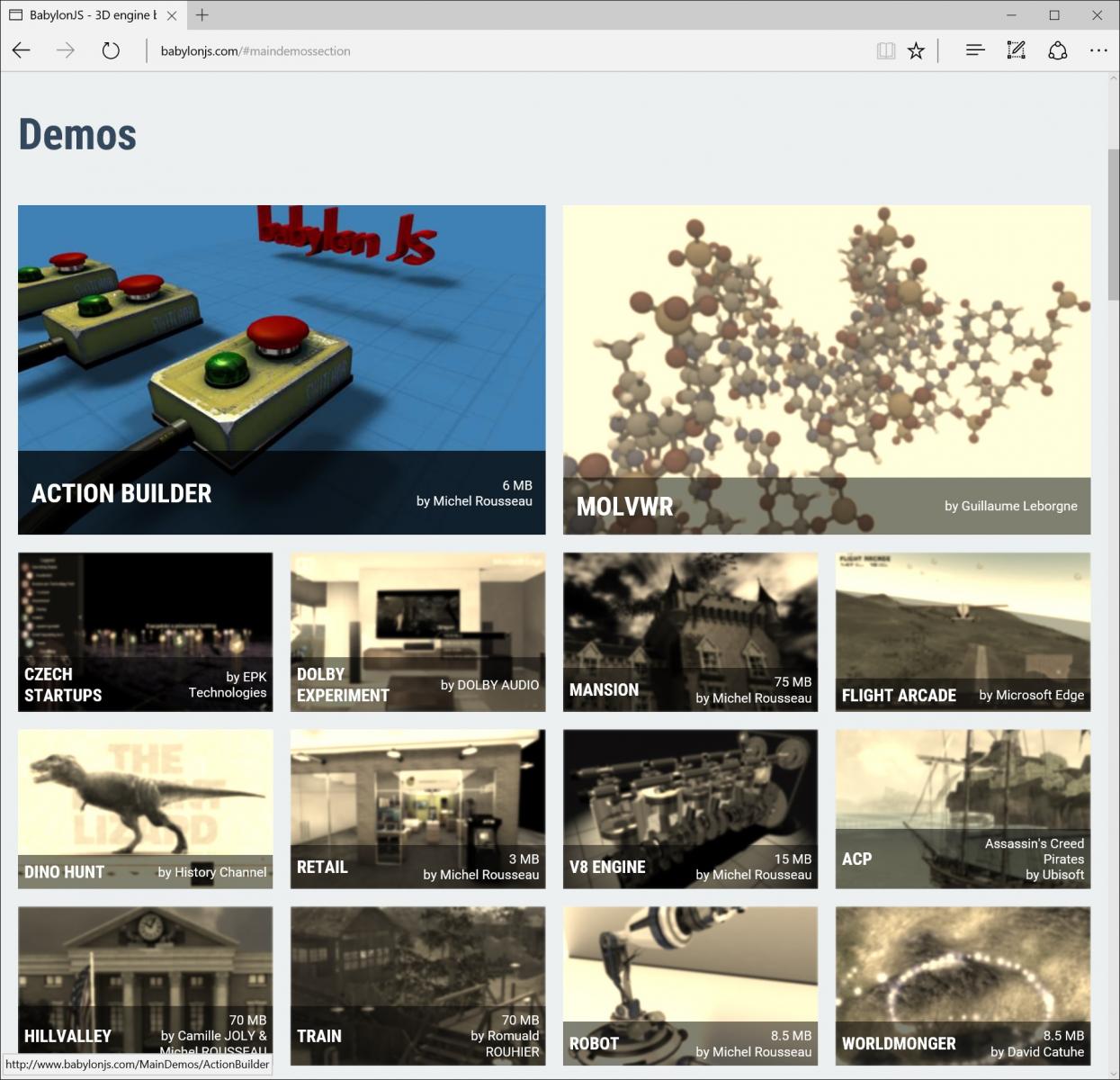Open the Worldmonger demo
This screenshot has width=1120, height=1080.
coord(963,986)
